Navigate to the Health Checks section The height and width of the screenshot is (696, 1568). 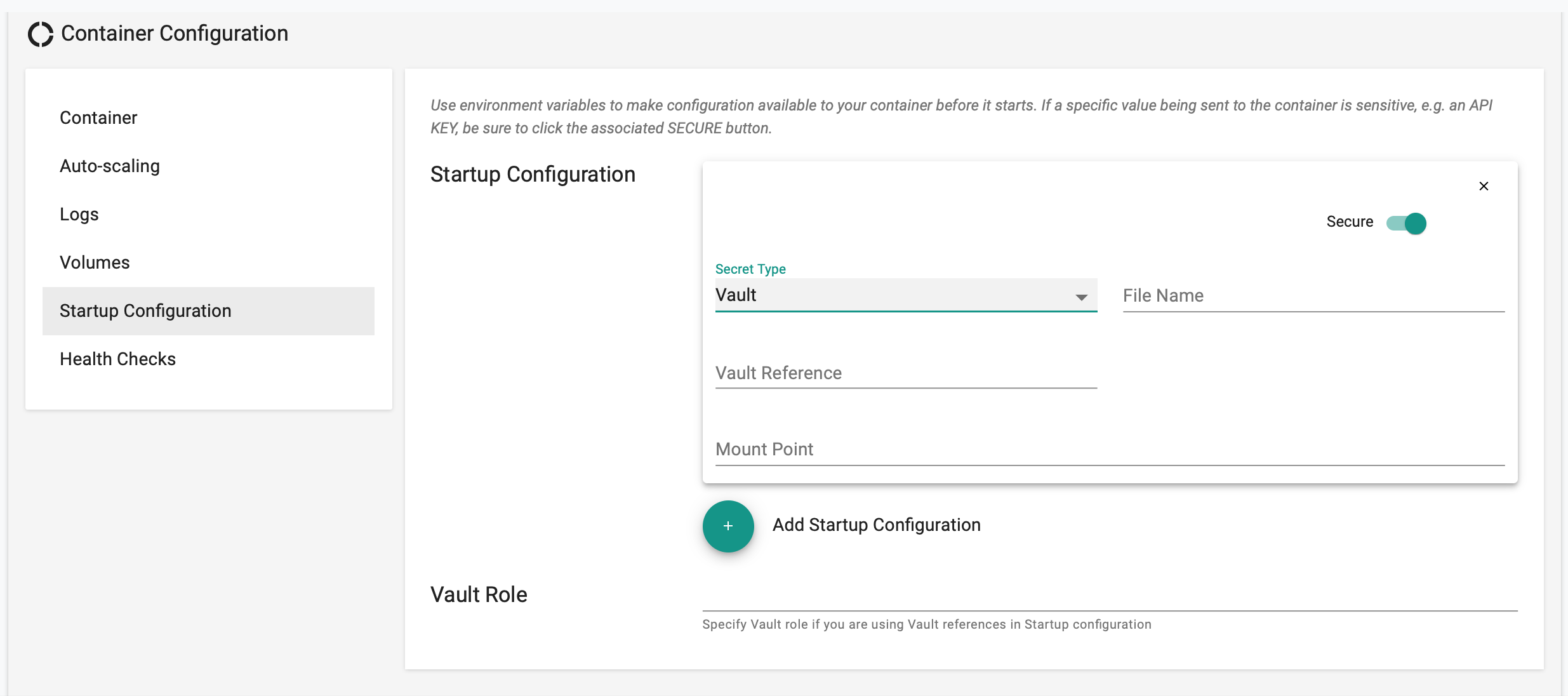point(117,358)
